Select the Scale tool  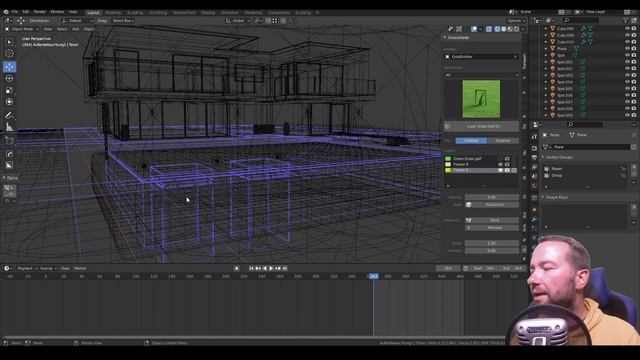coord(9,90)
